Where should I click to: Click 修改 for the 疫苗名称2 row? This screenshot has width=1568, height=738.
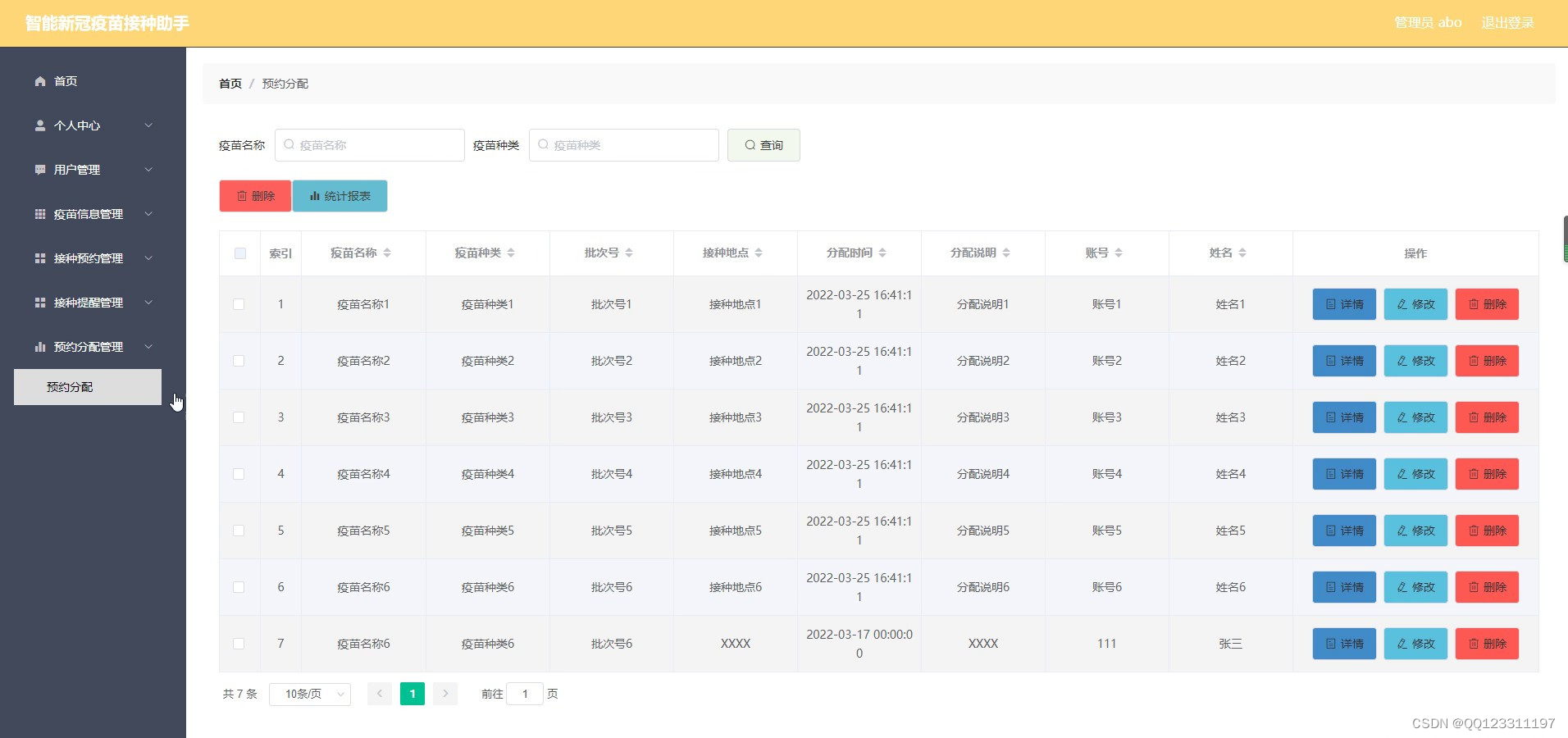click(x=1415, y=361)
